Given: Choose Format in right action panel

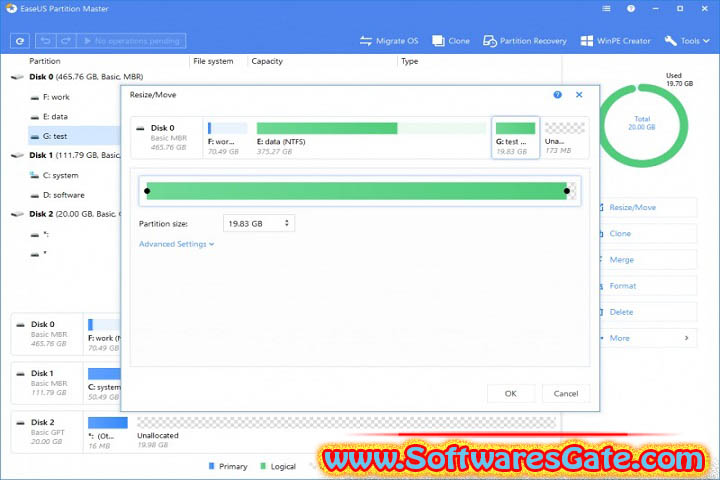Looking at the screenshot, I should click(x=648, y=286).
